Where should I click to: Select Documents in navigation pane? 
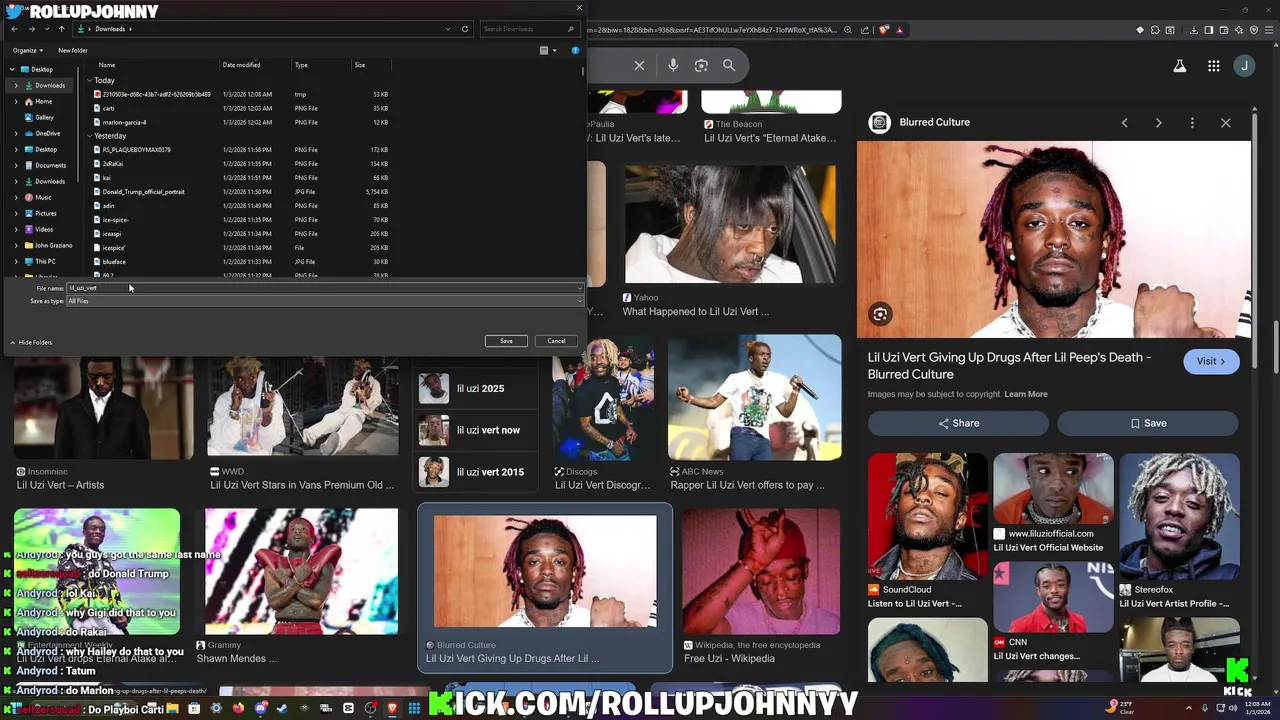pyautogui.click(x=50, y=165)
